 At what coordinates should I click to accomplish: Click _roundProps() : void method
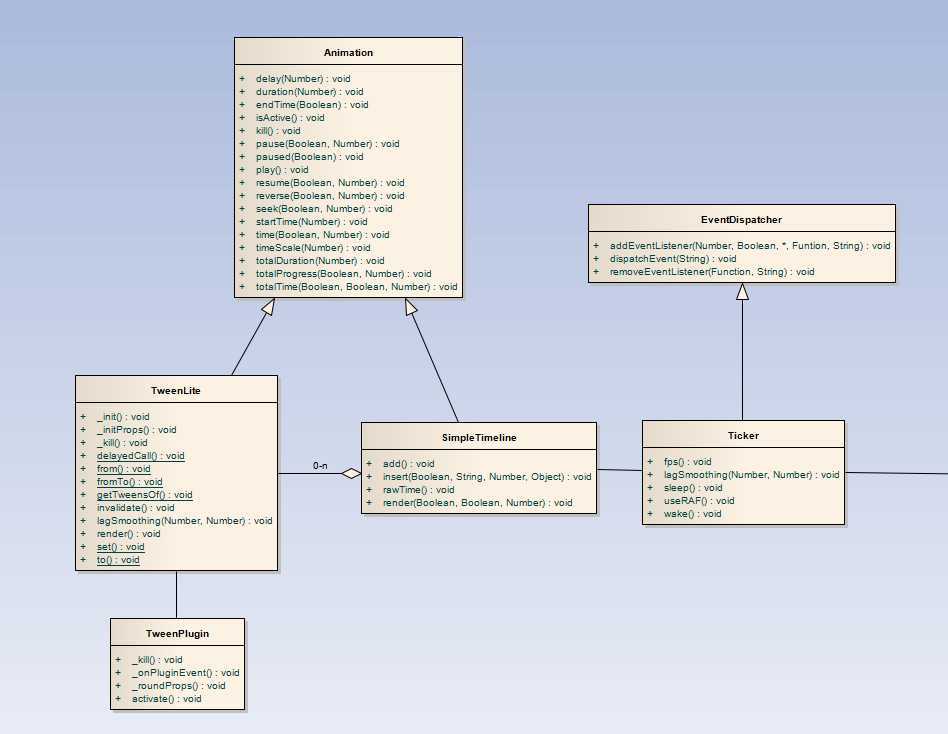click(x=178, y=686)
